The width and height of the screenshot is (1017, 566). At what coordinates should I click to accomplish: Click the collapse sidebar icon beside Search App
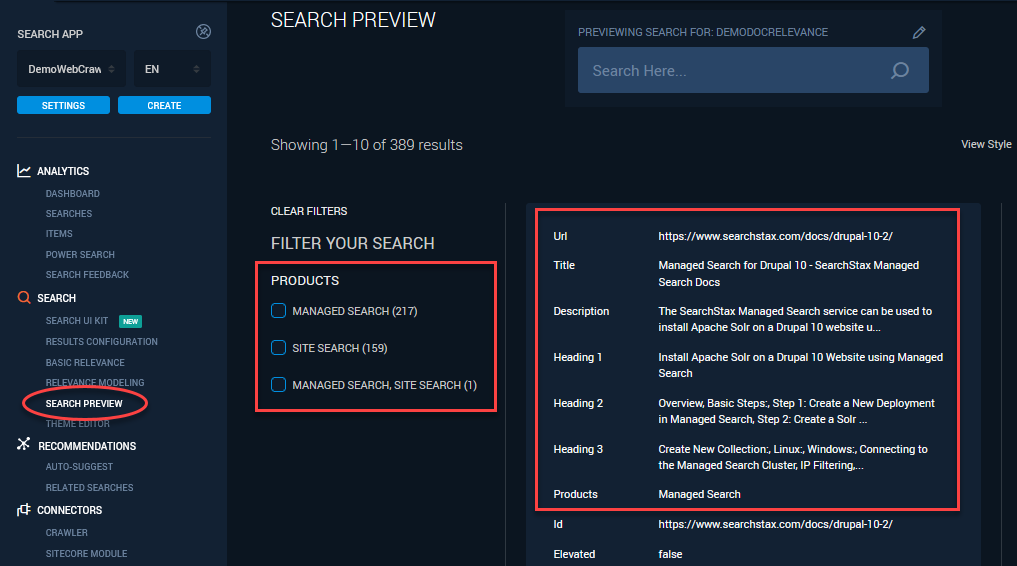pyautogui.click(x=203, y=32)
